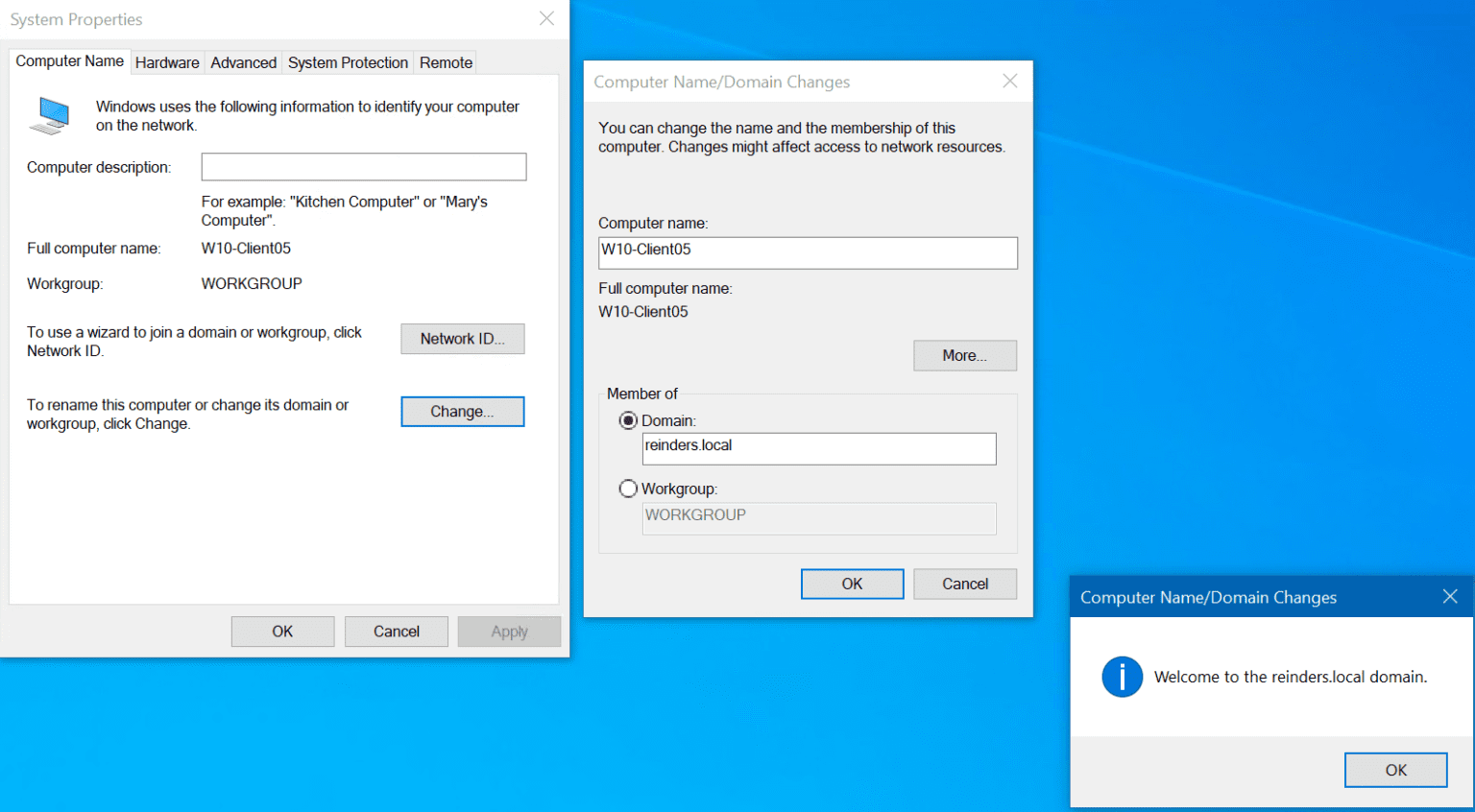
Task: Click the computer icon in System Properties
Action: (50, 115)
